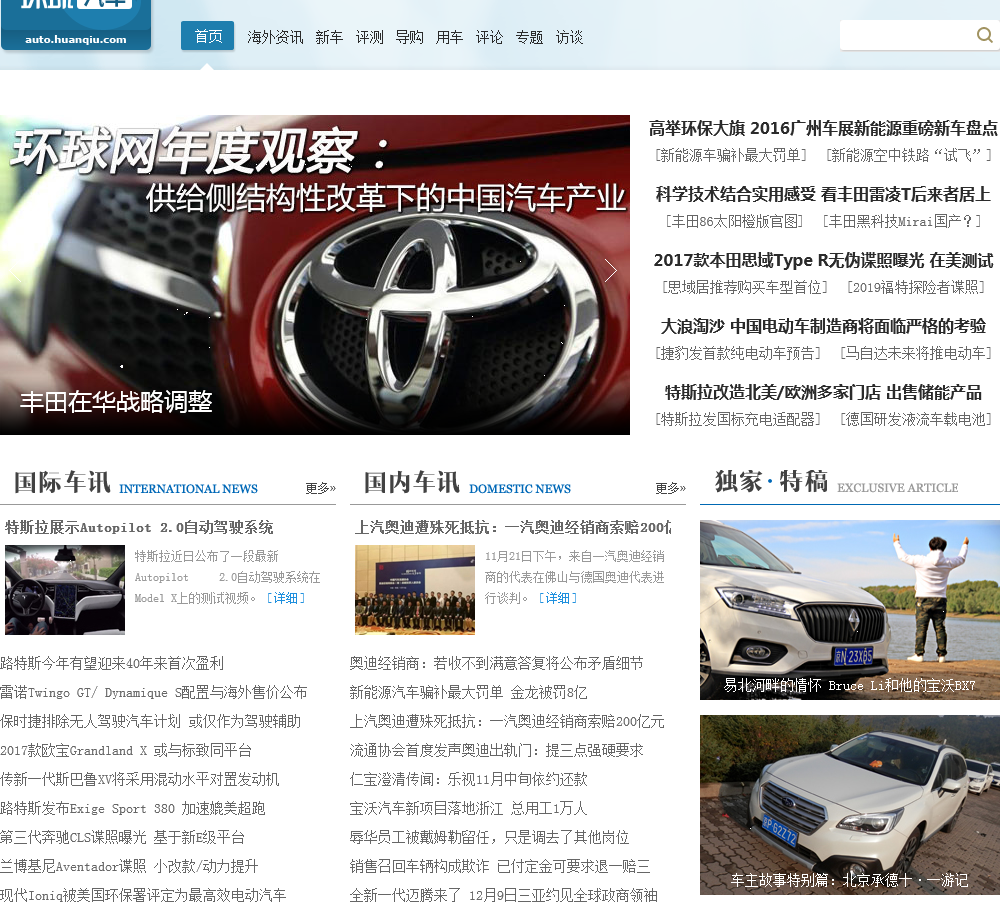1000x909 pixels.
Task: Open 2019福特探险者谍照 link
Action: coord(916,287)
